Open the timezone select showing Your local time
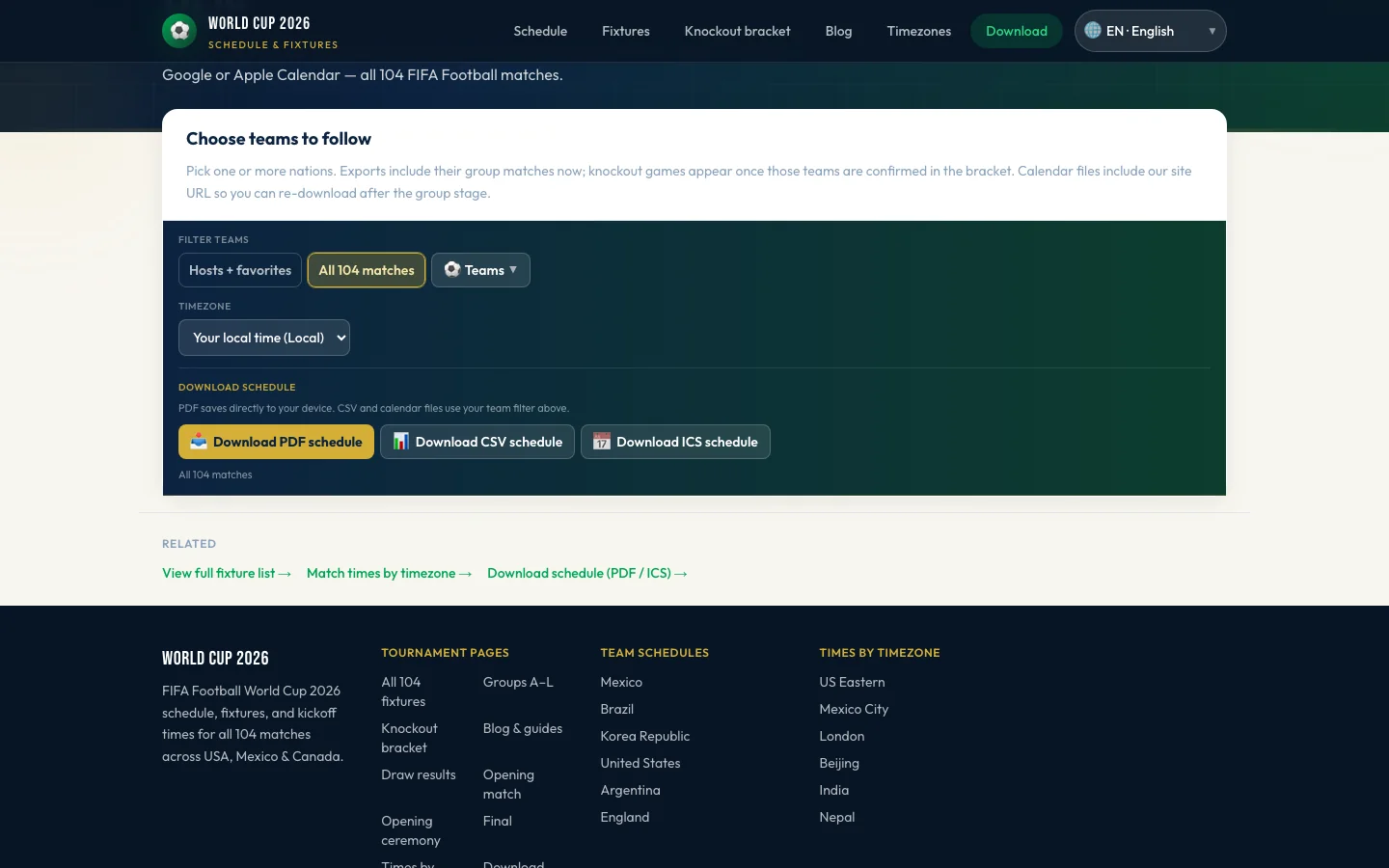This screenshot has height=868, width=1389. [x=264, y=338]
